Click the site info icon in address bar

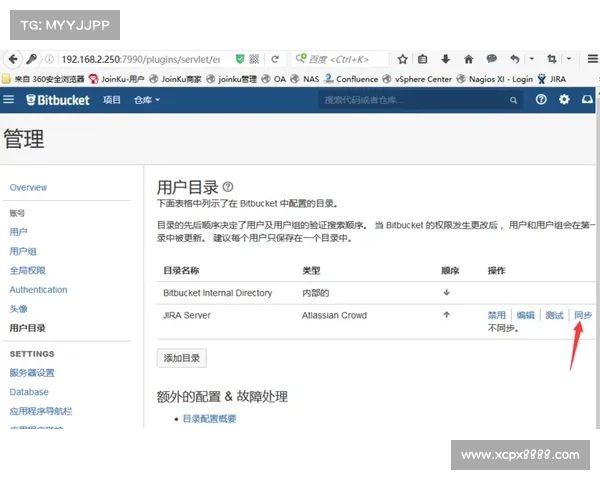pyautogui.click(x=49, y=59)
